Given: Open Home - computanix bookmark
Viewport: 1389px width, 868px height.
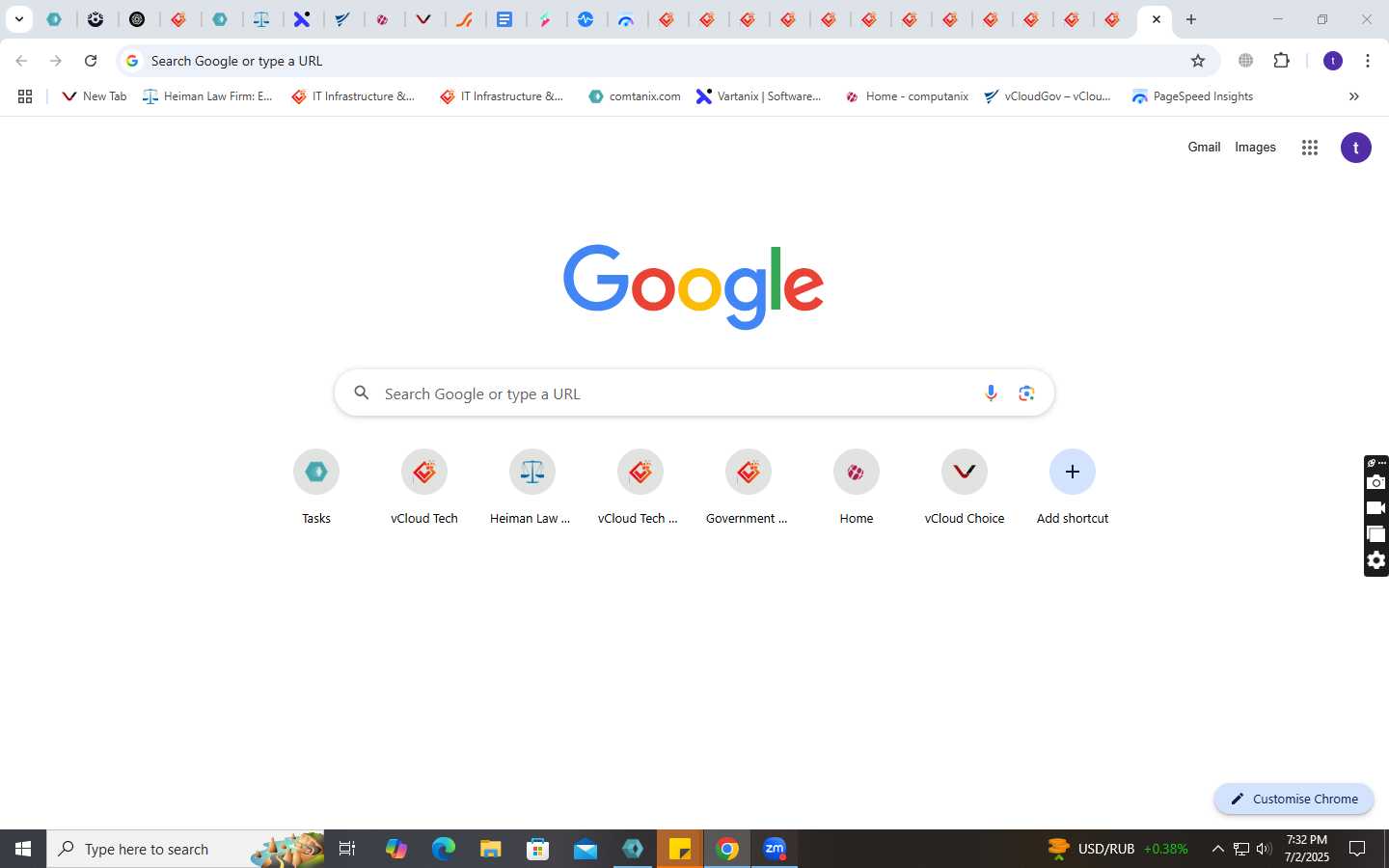Looking at the screenshot, I should click(x=907, y=96).
